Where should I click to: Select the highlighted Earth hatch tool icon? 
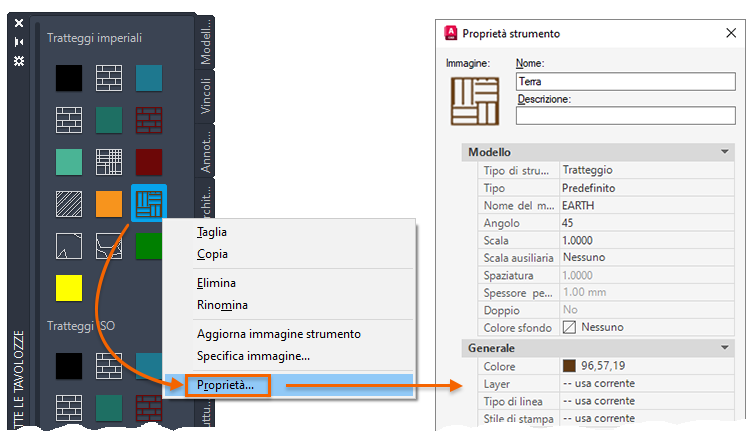[x=149, y=203]
